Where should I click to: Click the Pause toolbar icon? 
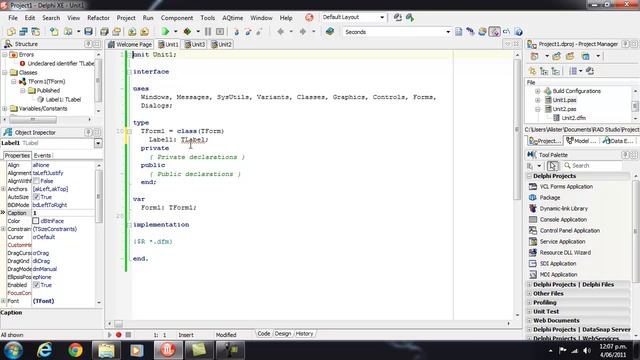(x=208, y=31)
